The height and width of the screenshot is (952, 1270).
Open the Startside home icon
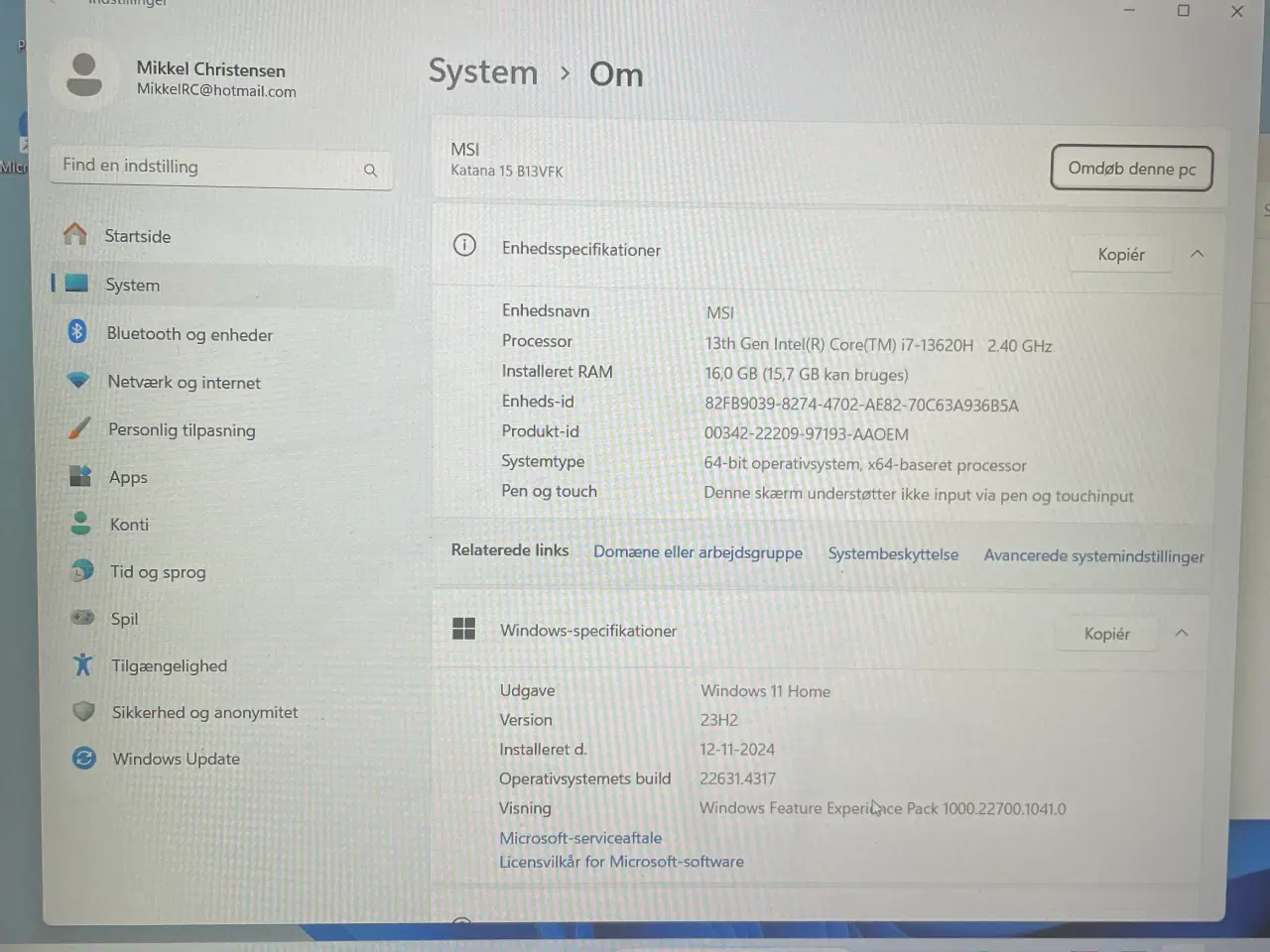tap(75, 235)
